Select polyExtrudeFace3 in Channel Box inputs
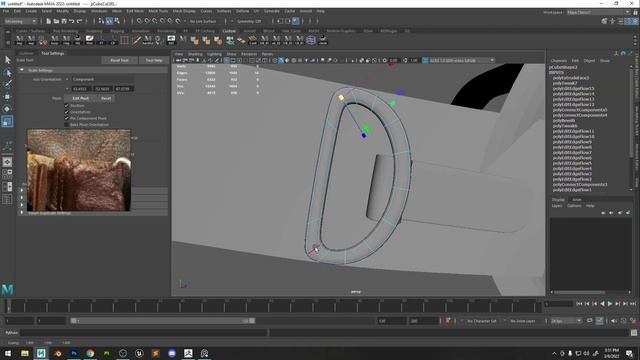Viewport: 640px width, 360px height. (x=571, y=78)
